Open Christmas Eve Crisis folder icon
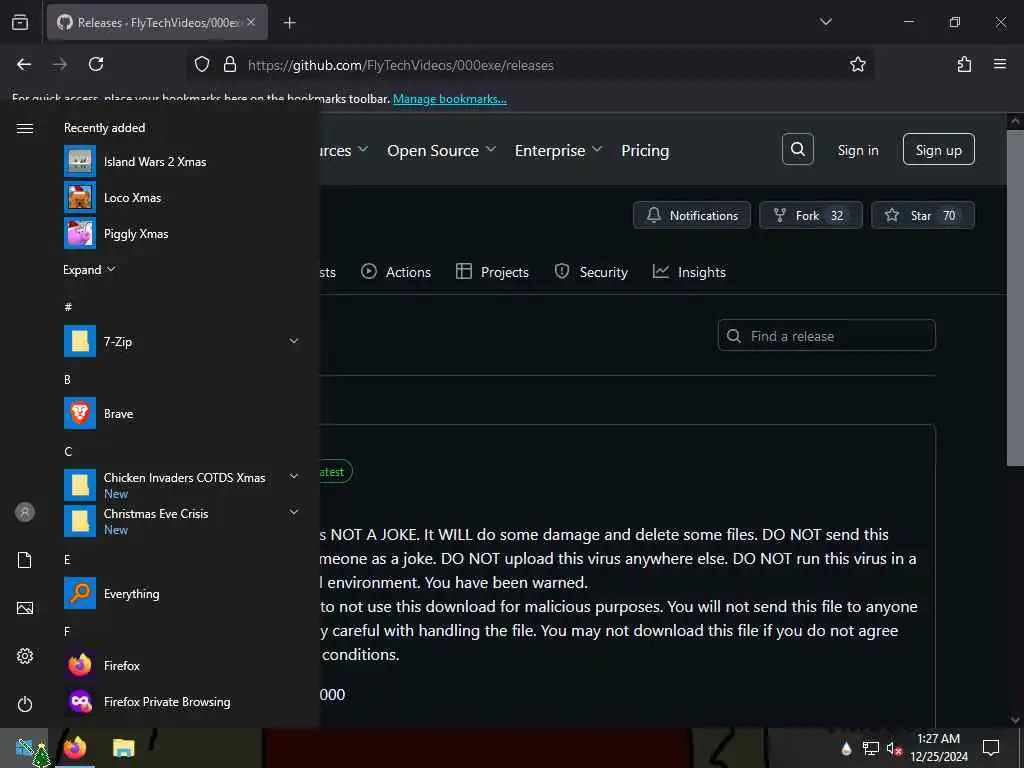The width and height of the screenshot is (1024, 768). coord(80,521)
